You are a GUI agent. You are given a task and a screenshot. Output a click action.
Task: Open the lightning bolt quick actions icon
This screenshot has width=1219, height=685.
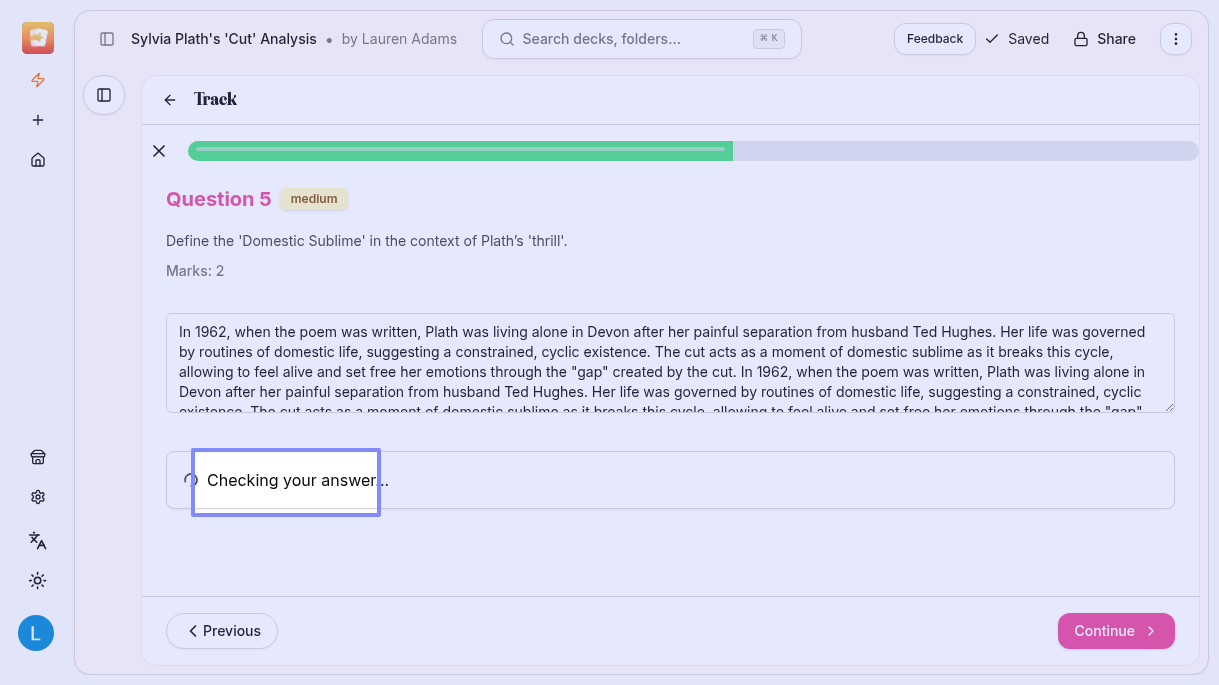pos(38,80)
